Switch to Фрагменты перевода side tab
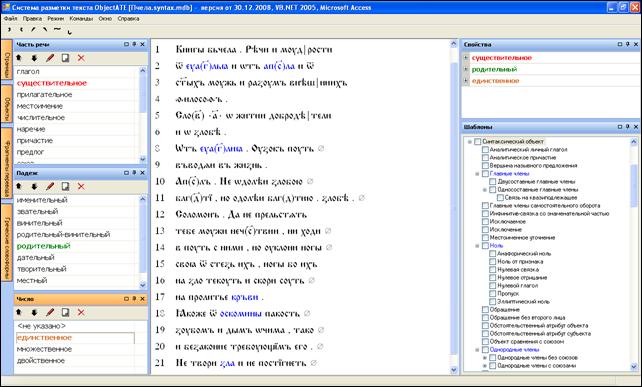Screen dimensions: 642x387 click(x=7, y=163)
